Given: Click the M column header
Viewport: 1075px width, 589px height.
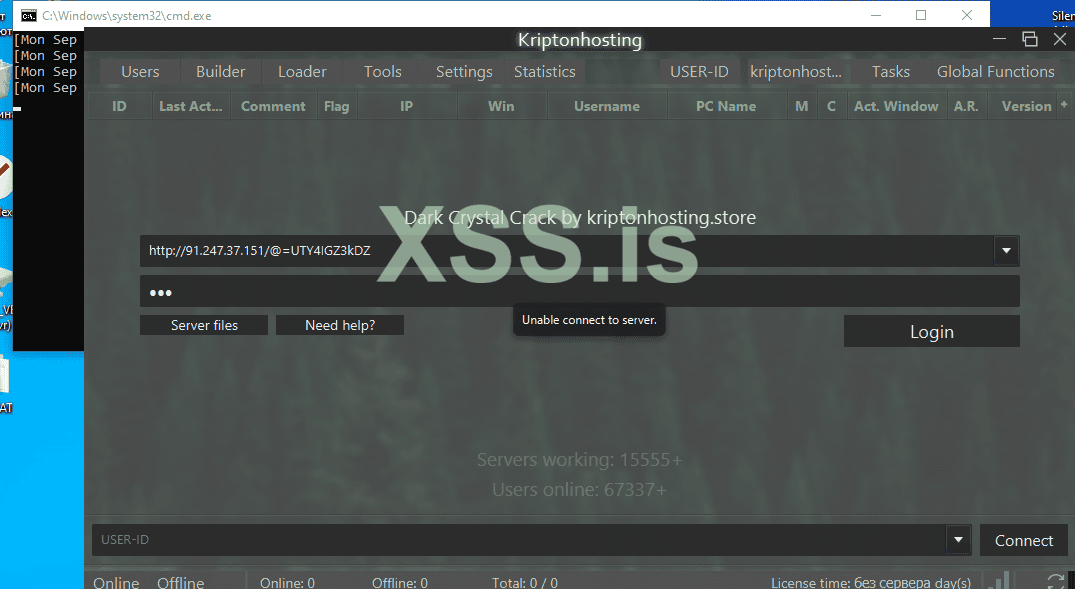Looking at the screenshot, I should click(801, 106).
